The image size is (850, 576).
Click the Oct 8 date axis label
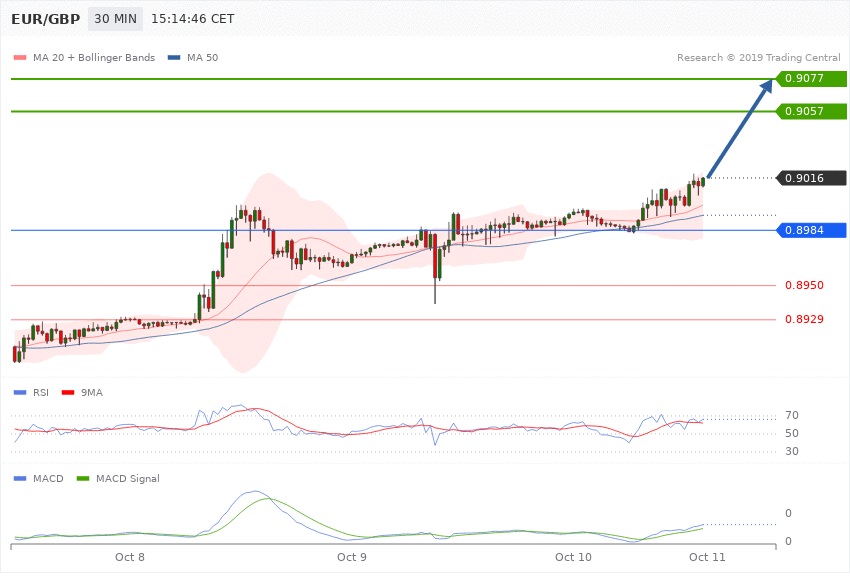click(x=130, y=558)
